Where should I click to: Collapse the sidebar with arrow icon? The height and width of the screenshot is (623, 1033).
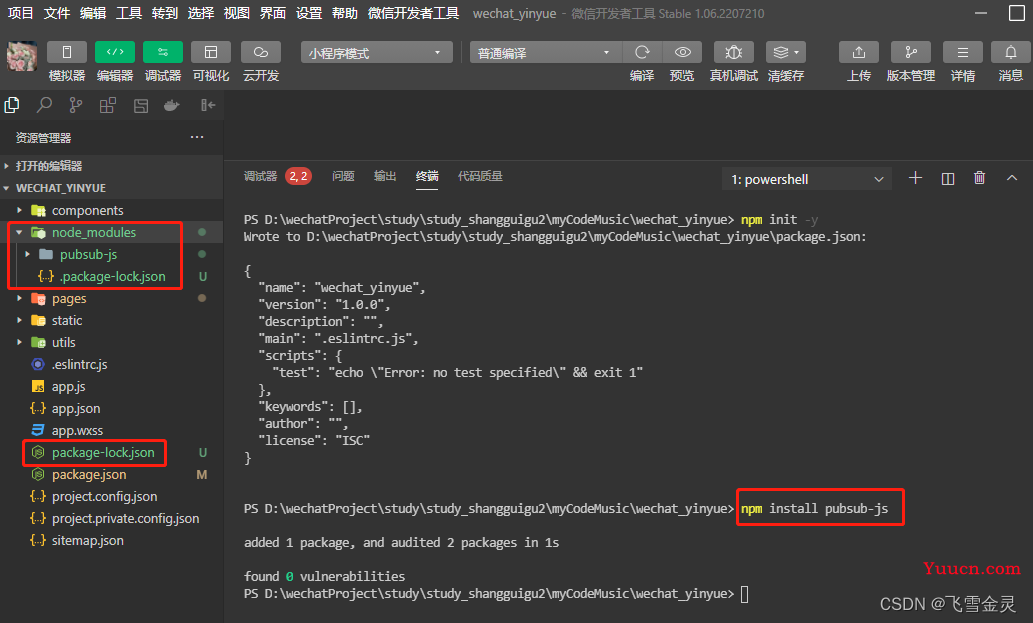click(208, 105)
